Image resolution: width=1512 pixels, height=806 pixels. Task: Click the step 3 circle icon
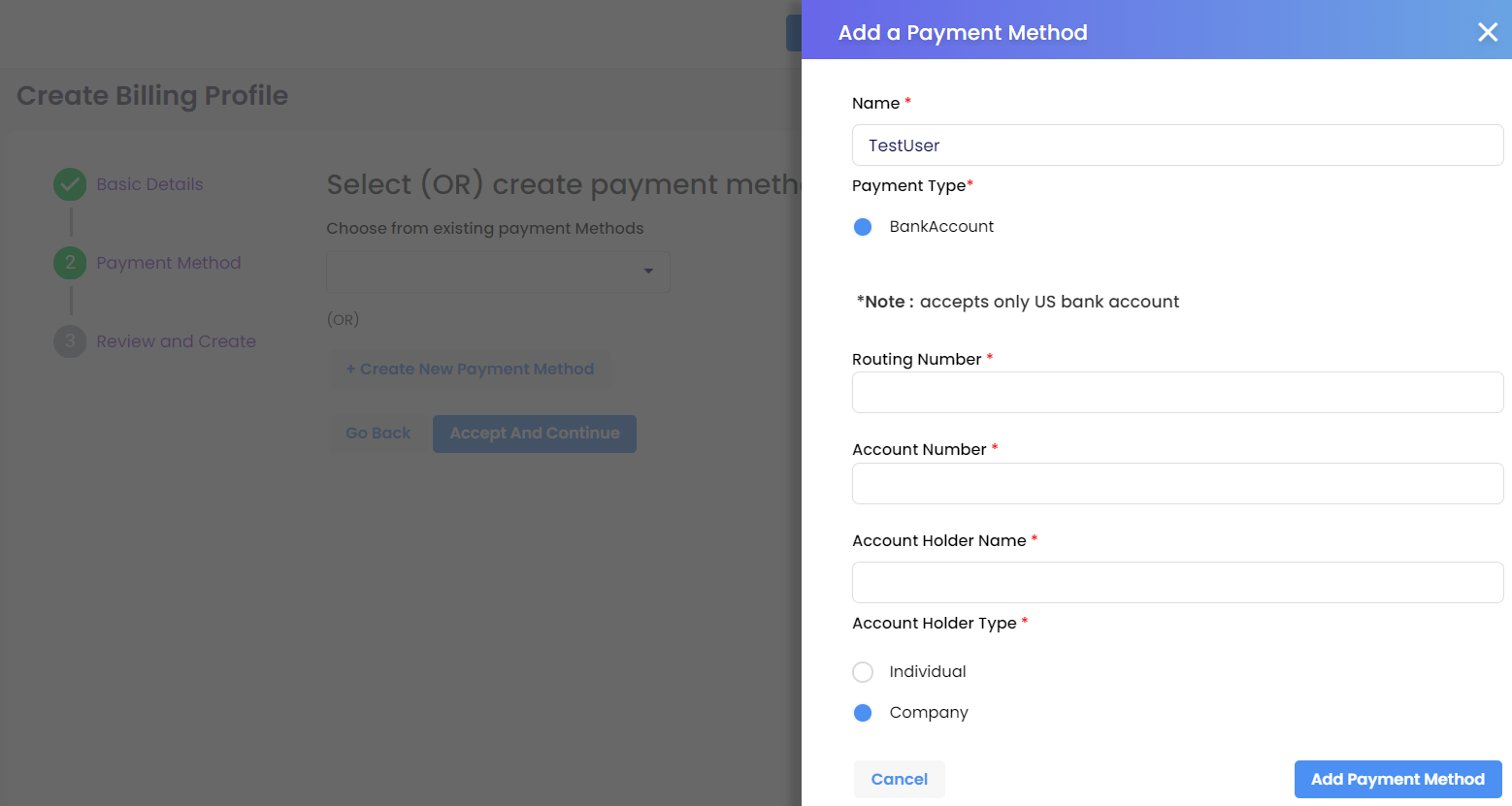click(x=70, y=341)
